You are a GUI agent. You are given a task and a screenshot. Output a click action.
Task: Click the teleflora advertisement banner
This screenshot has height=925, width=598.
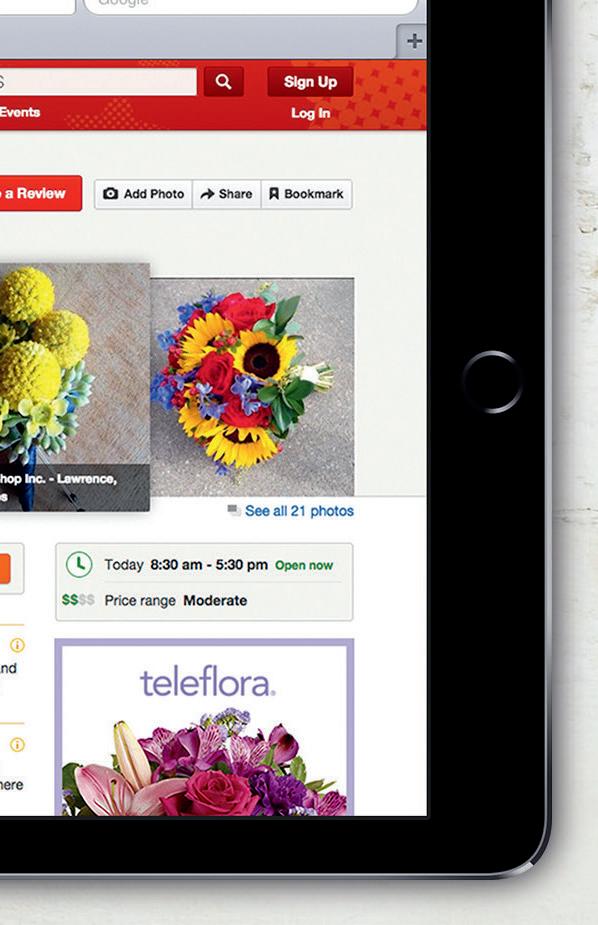pos(205,727)
